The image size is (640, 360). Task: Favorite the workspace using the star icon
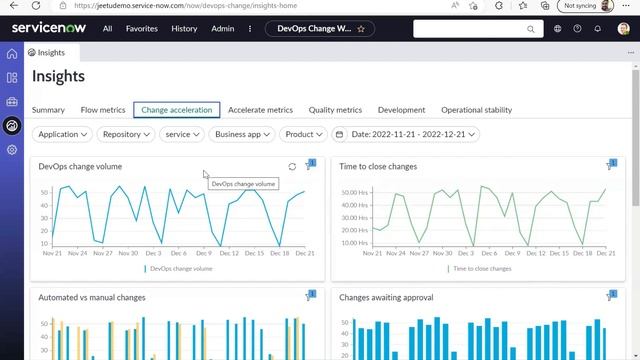[361, 29]
